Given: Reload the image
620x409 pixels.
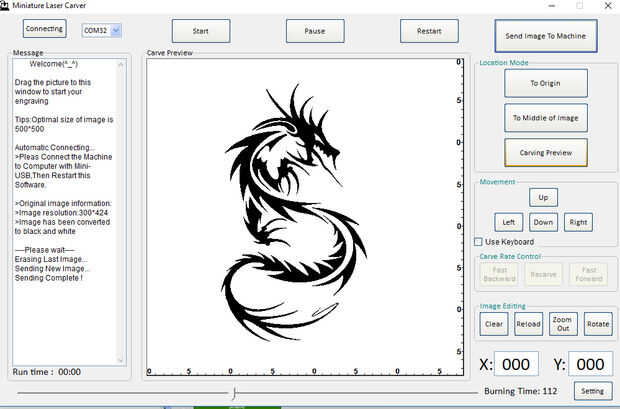Looking at the screenshot, I should click(528, 324).
